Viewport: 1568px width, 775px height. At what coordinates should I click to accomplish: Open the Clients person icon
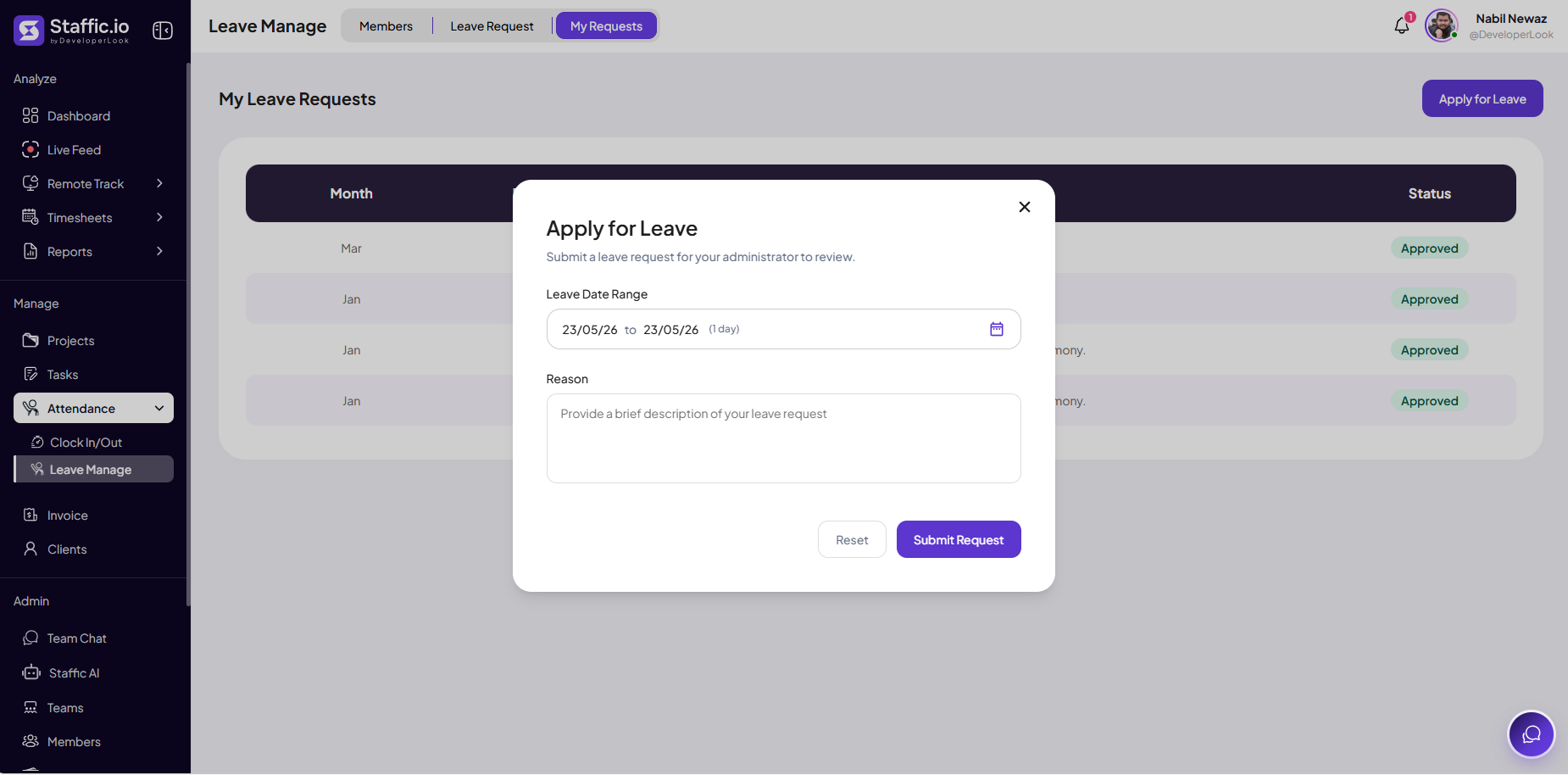pyautogui.click(x=31, y=549)
